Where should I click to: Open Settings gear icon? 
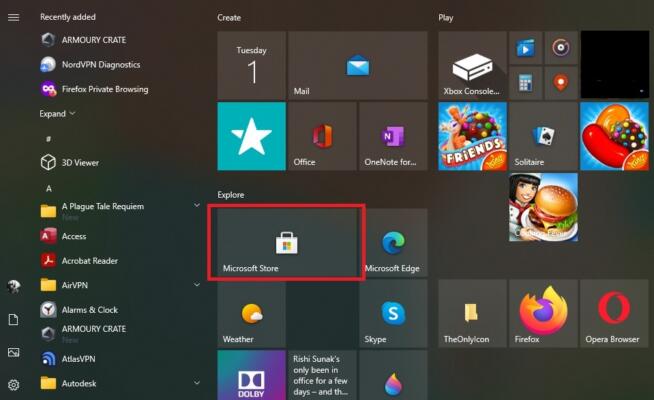point(13,385)
